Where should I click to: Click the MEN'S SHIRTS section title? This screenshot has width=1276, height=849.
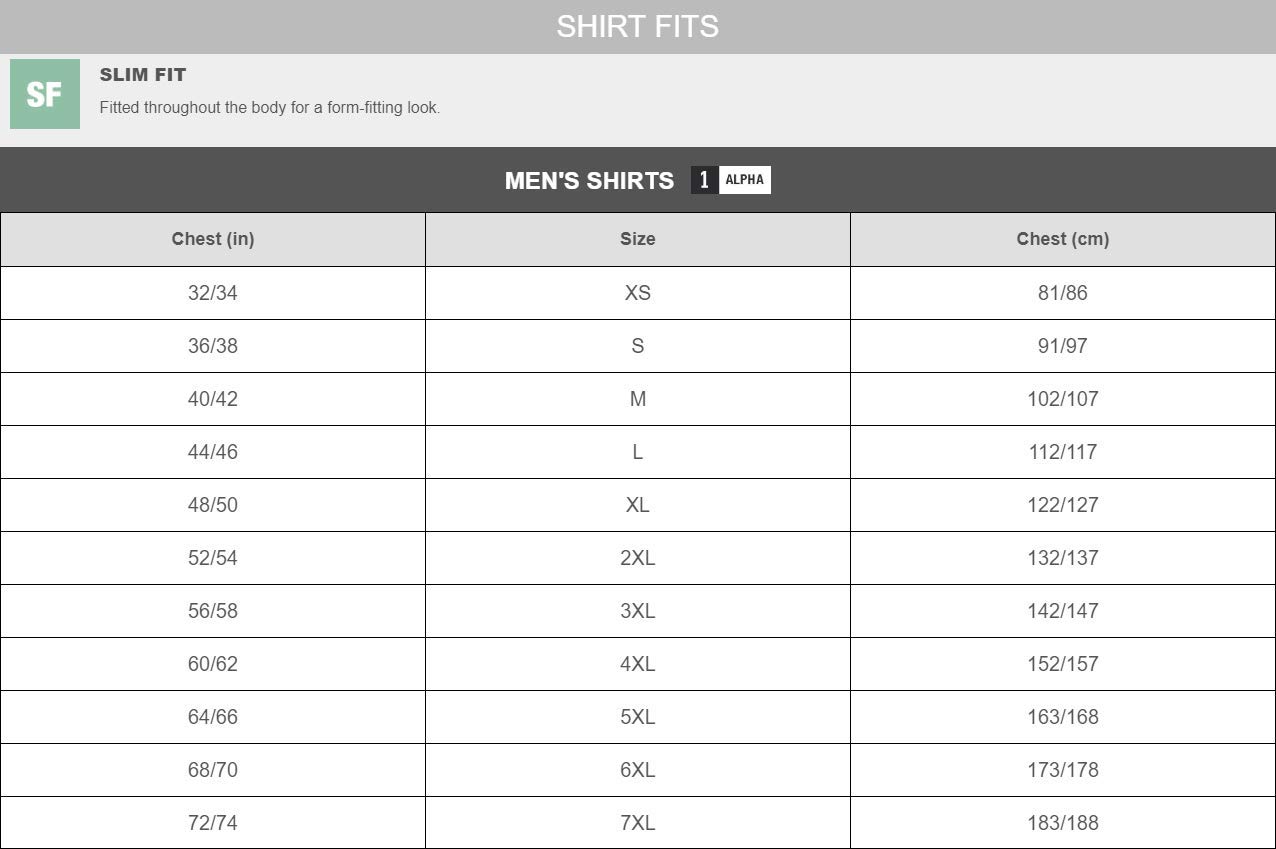pyautogui.click(x=589, y=181)
